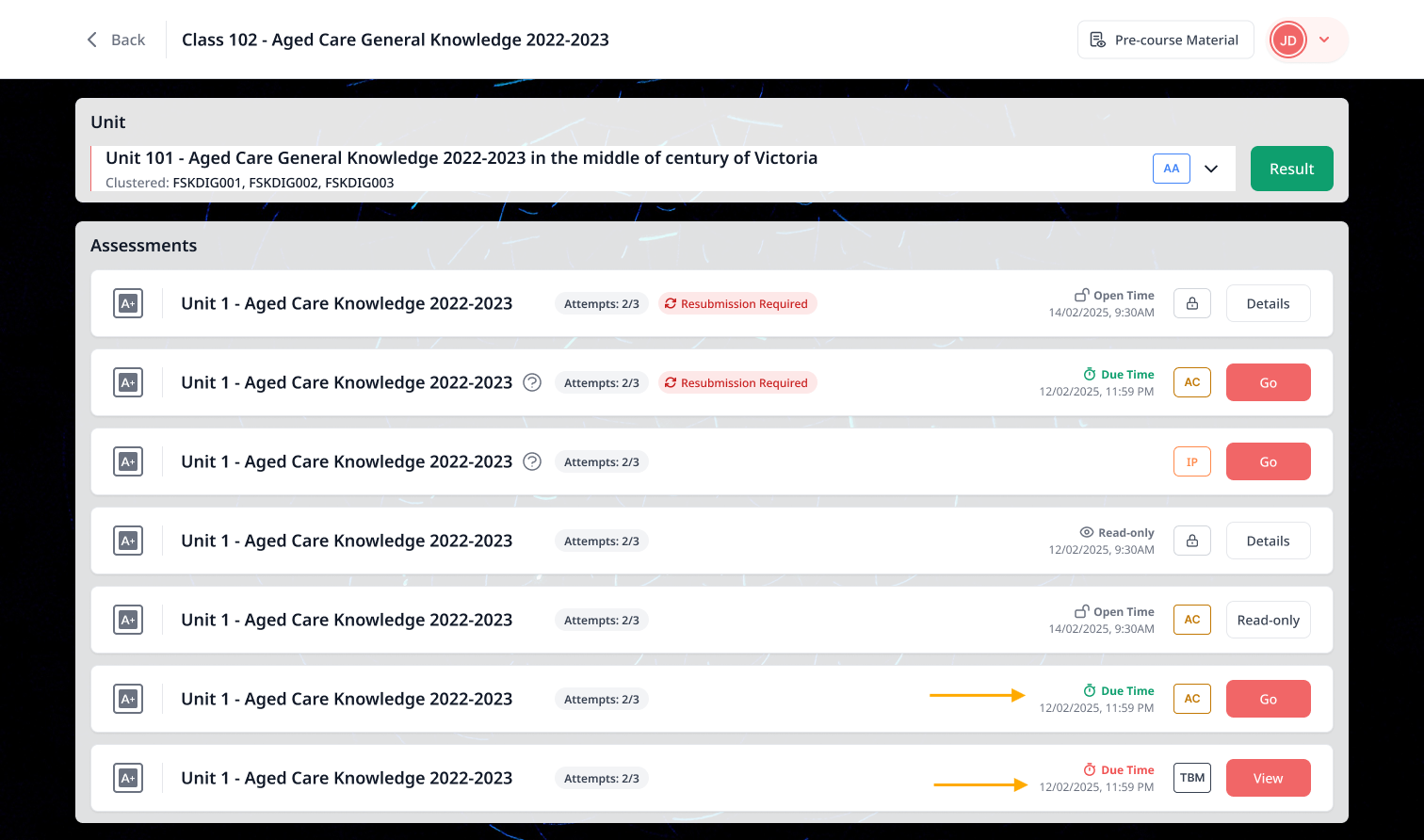
Task: Click the JD user avatar
Action: (x=1288, y=40)
